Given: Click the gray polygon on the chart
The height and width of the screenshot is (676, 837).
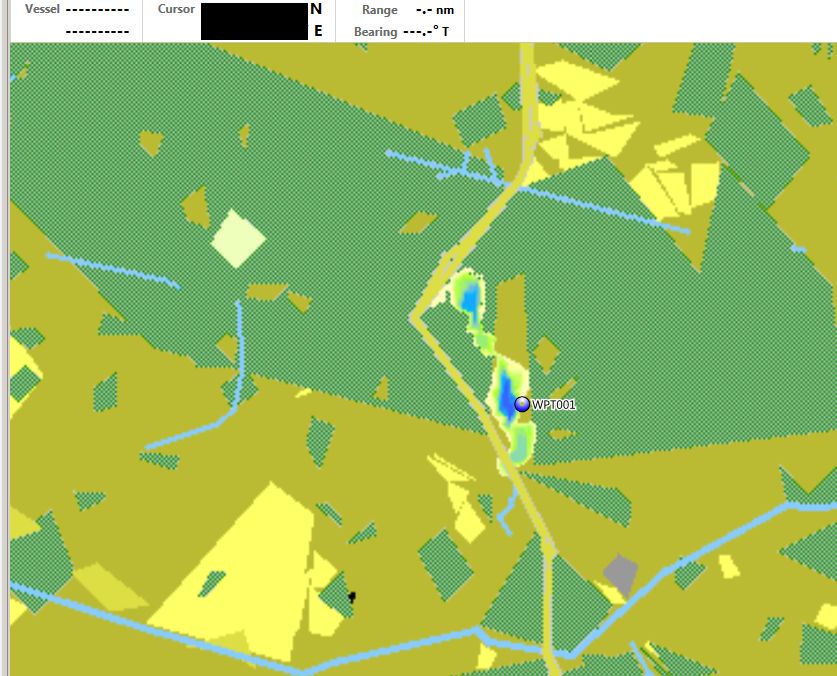Looking at the screenshot, I should (x=620, y=574).
